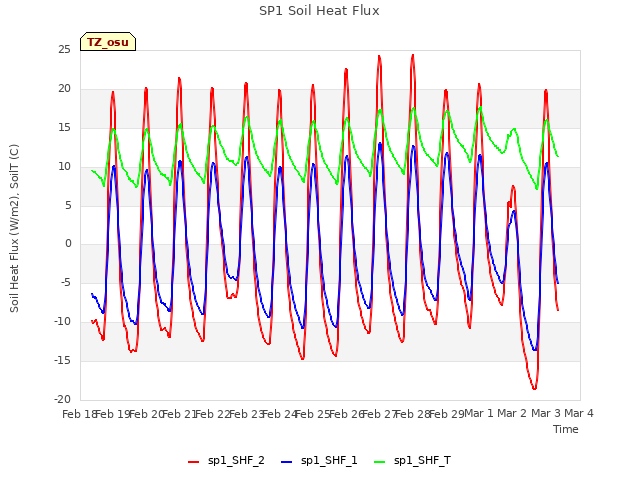This screenshot has width=640, height=480.
Task: Click the Mar 3 x-axis tick label
Action: (546, 413)
